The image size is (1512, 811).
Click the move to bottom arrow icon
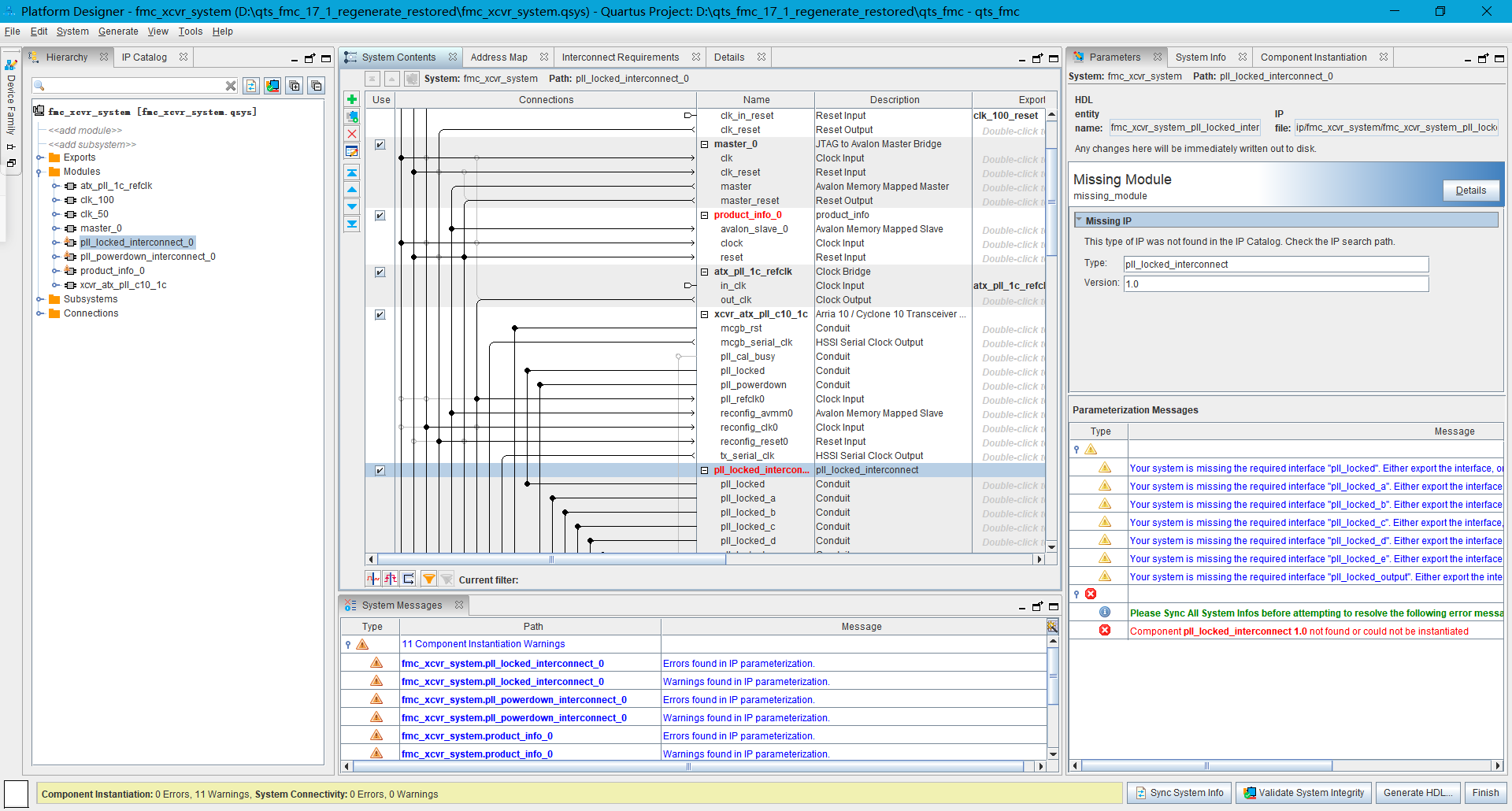click(x=352, y=224)
